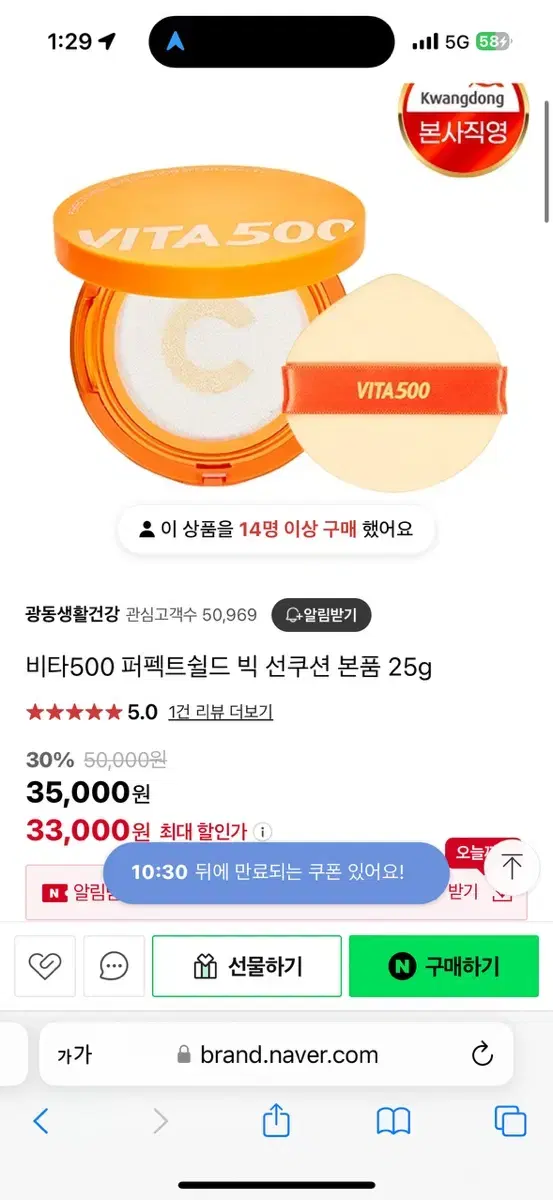Tap the scroll-to-top arrow button

click(512, 866)
